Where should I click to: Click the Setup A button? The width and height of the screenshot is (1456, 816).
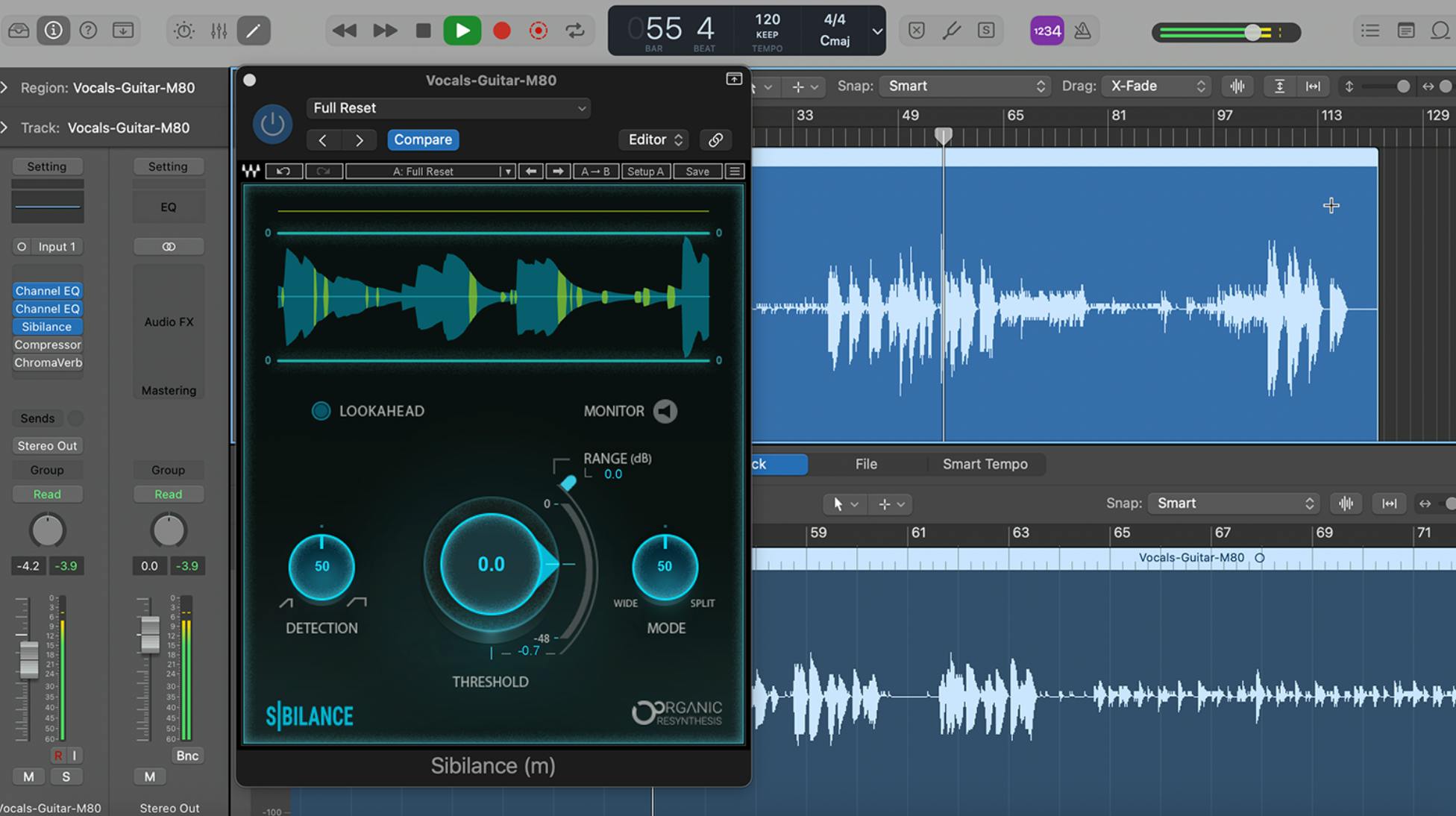click(646, 172)
